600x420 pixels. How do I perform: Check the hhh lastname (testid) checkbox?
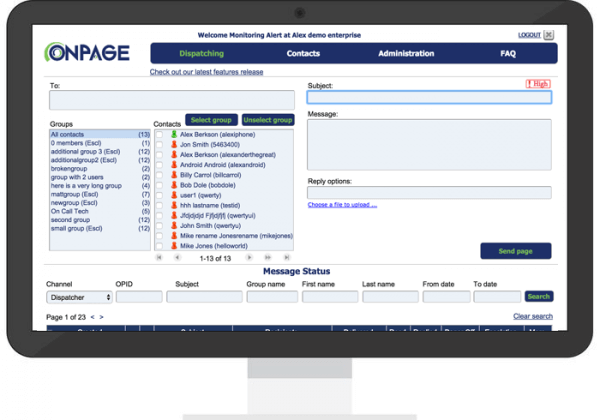coord(159,205)
